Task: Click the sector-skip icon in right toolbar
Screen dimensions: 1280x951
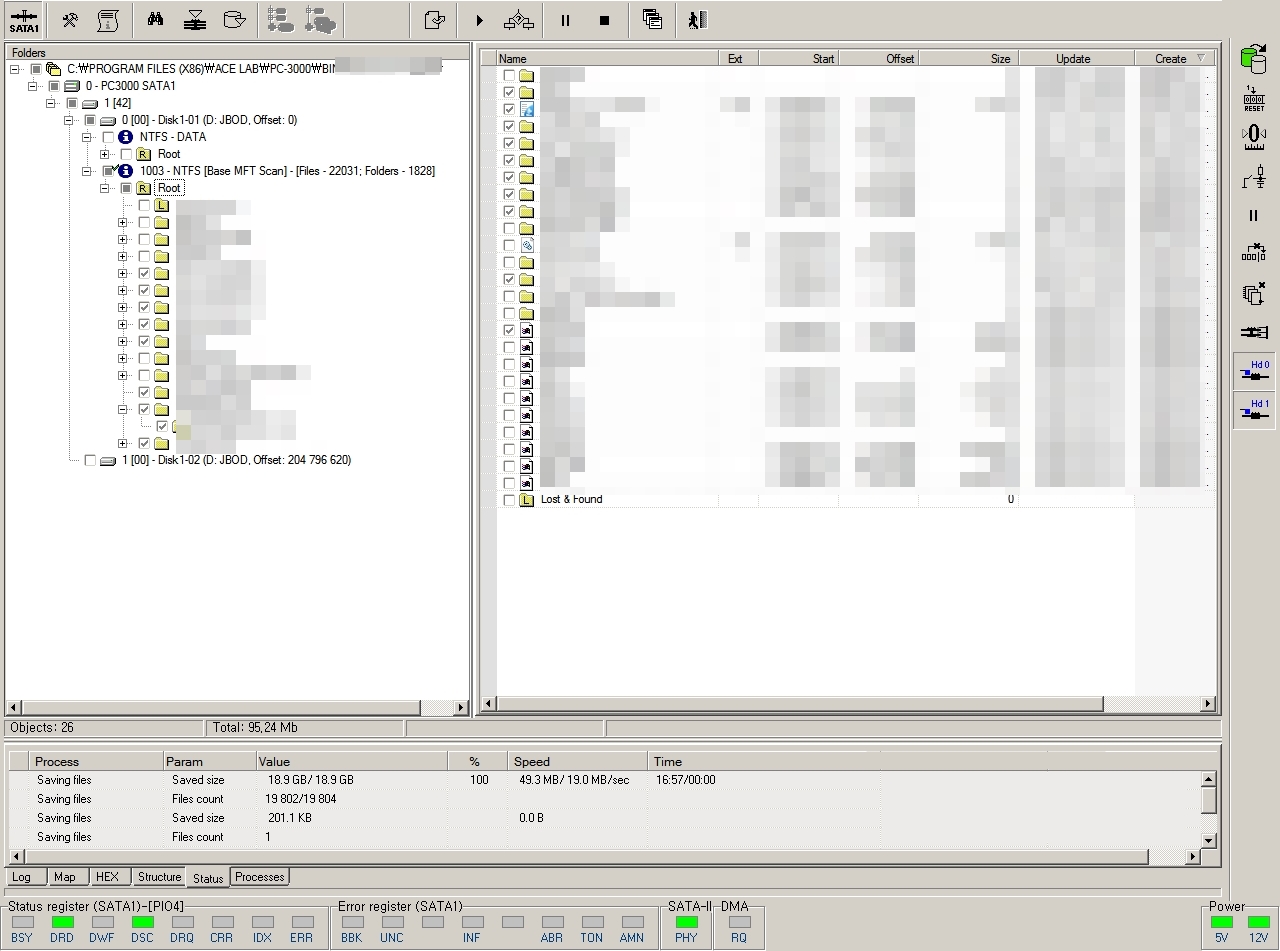Action: (1254, 253)
